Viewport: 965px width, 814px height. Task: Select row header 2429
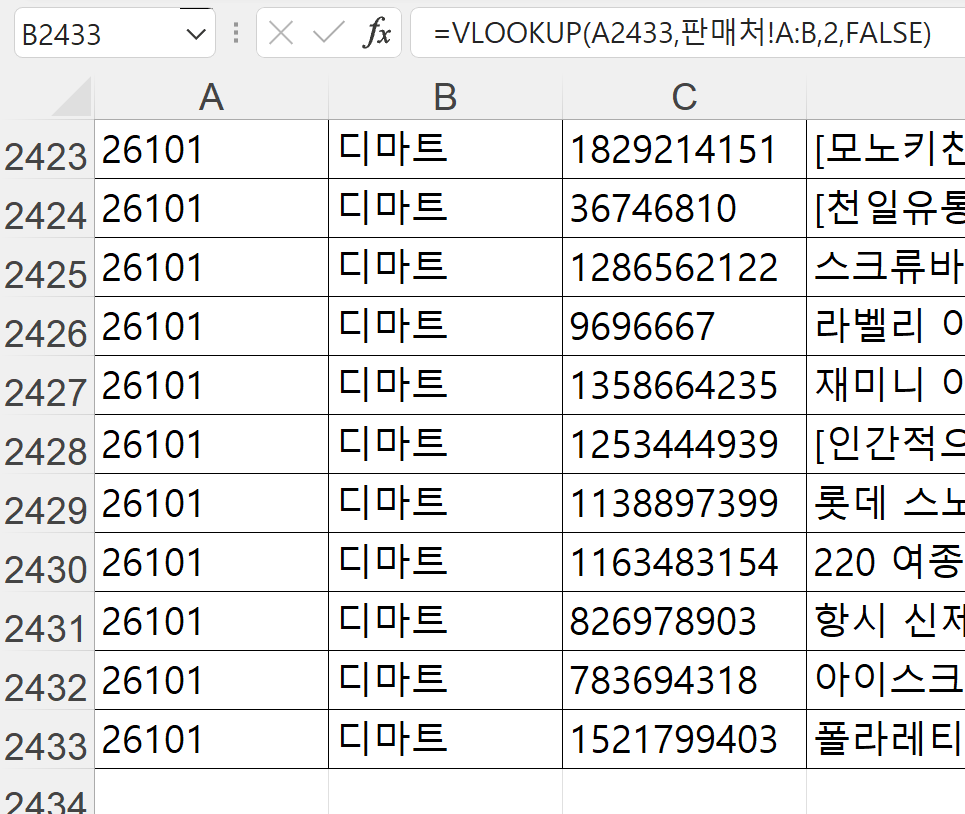click(47, 504)
